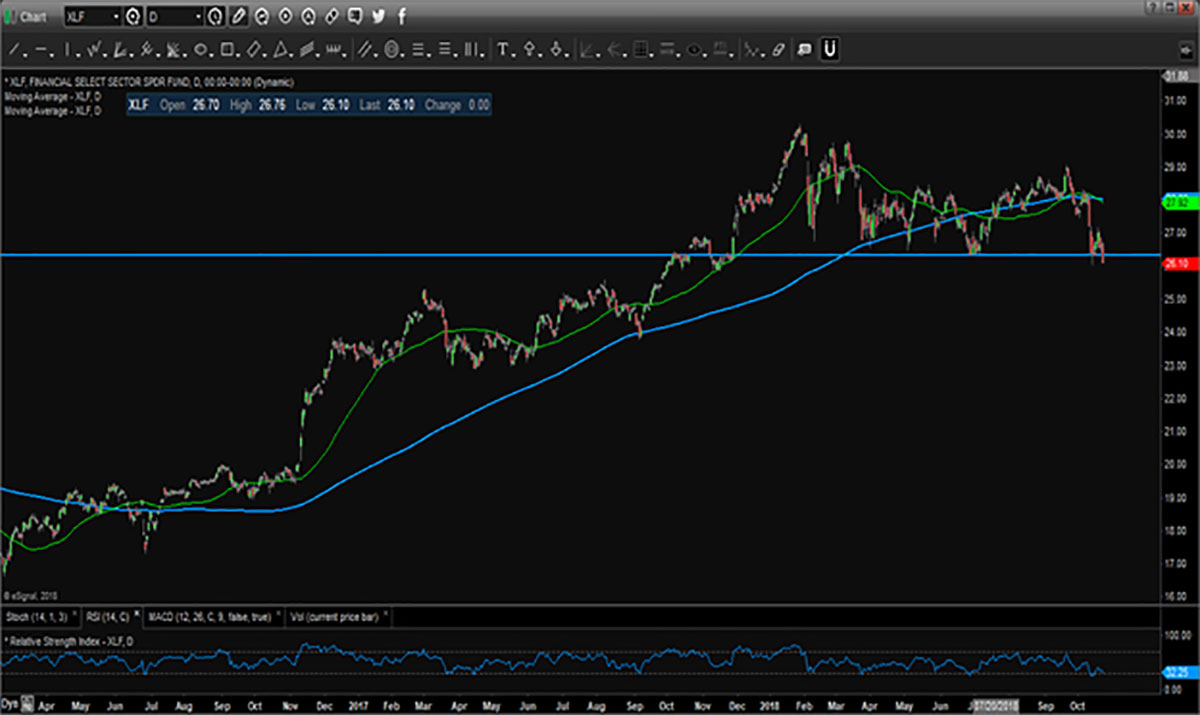Screen dimensions: 1200x715
Task: Select the vertical line drawing tool
Action: pyautogui.click(x=68, y=49)
